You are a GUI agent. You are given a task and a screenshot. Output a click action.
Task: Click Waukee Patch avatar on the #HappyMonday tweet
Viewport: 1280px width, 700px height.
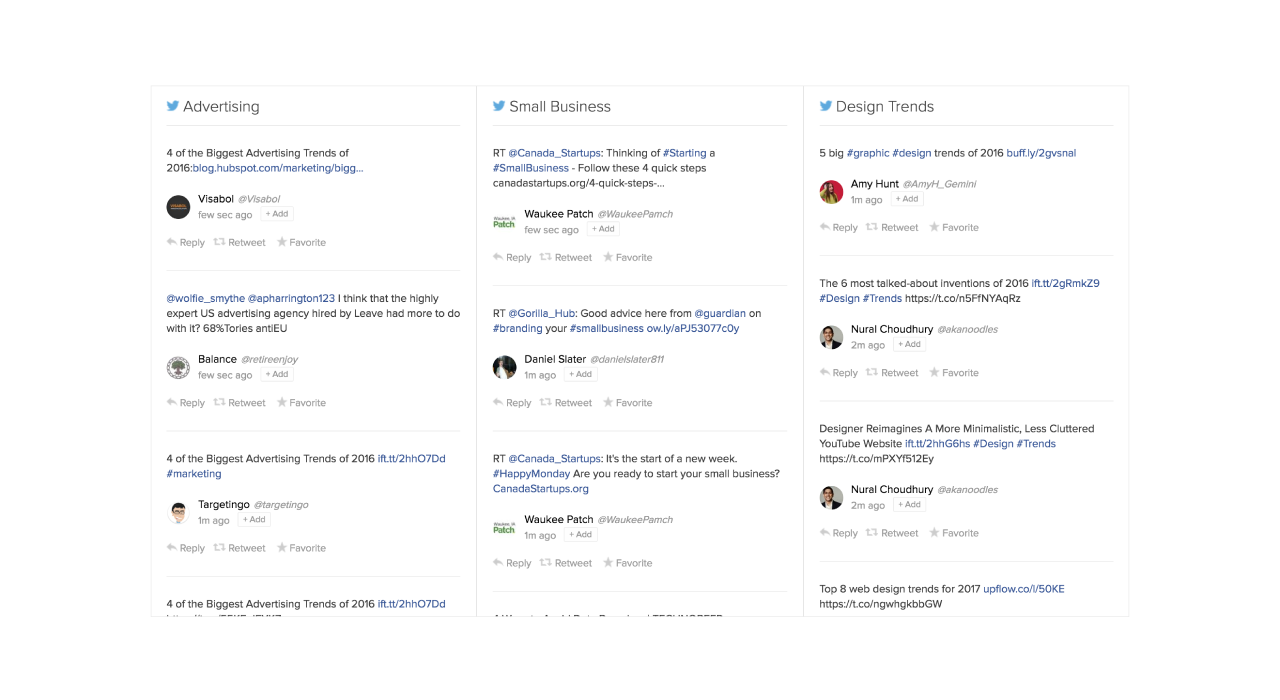[x=504, y=527]
